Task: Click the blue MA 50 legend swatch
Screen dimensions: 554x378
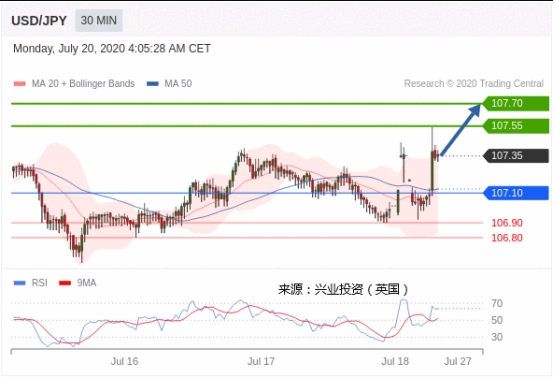Action: [x=152, y=84]
